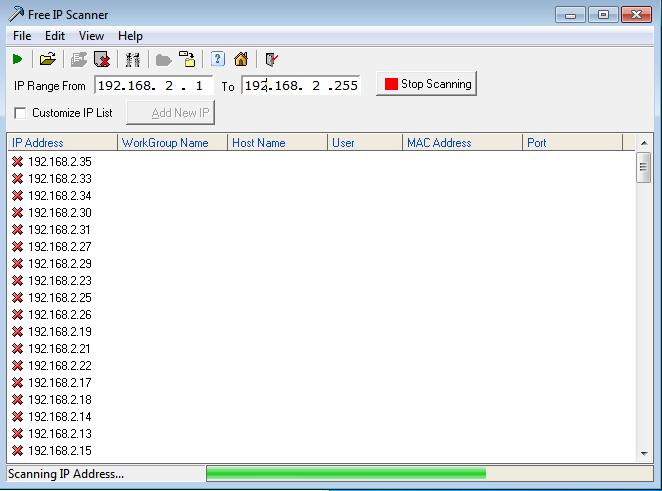Click red X status icon for 192.168.2.19
Screen dimensions: 662x491
(x=17, y=332)
